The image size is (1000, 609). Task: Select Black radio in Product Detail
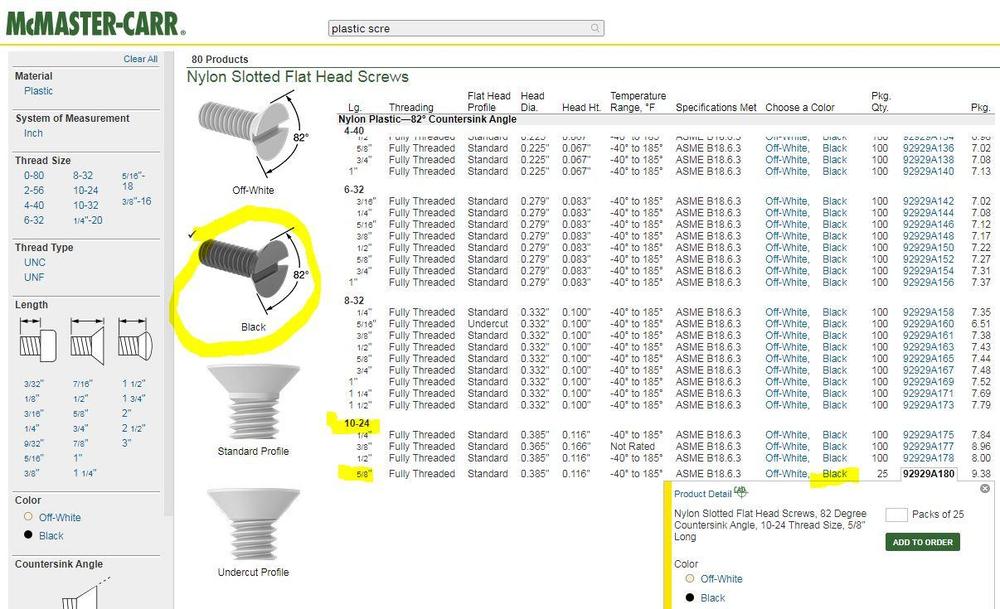coord(689,598)
